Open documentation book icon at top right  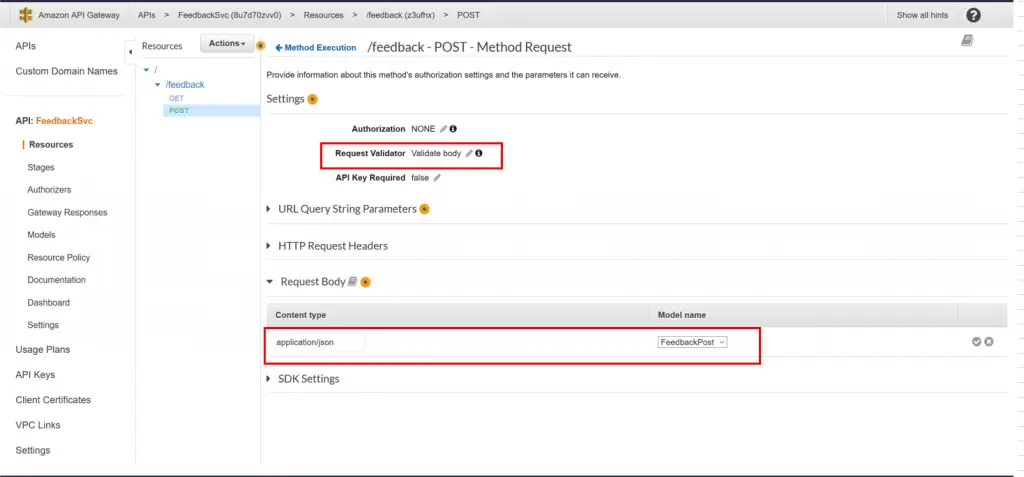tap(967, 41)
